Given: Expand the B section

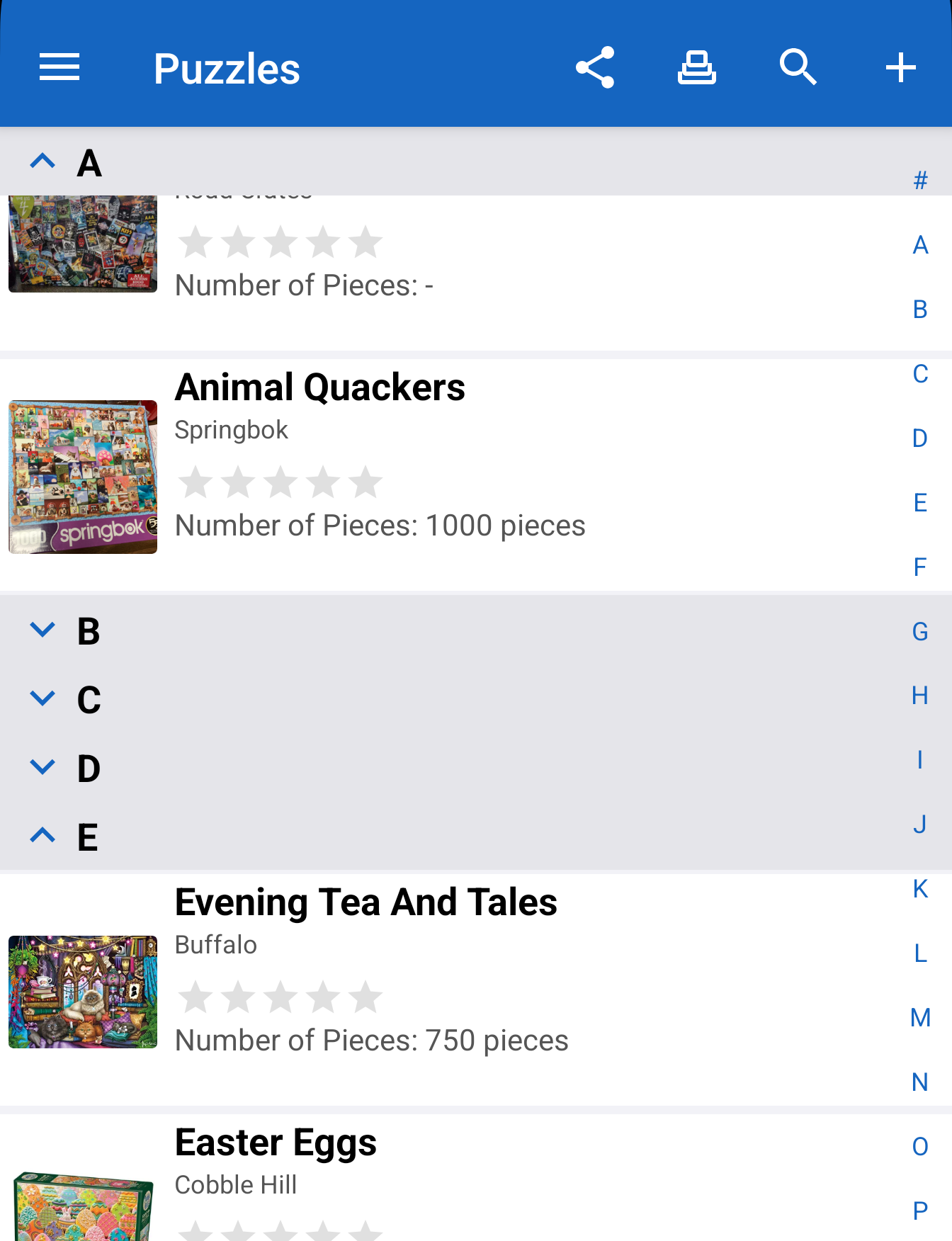Looking at the screenshot, I should click(x=43, y=630).
